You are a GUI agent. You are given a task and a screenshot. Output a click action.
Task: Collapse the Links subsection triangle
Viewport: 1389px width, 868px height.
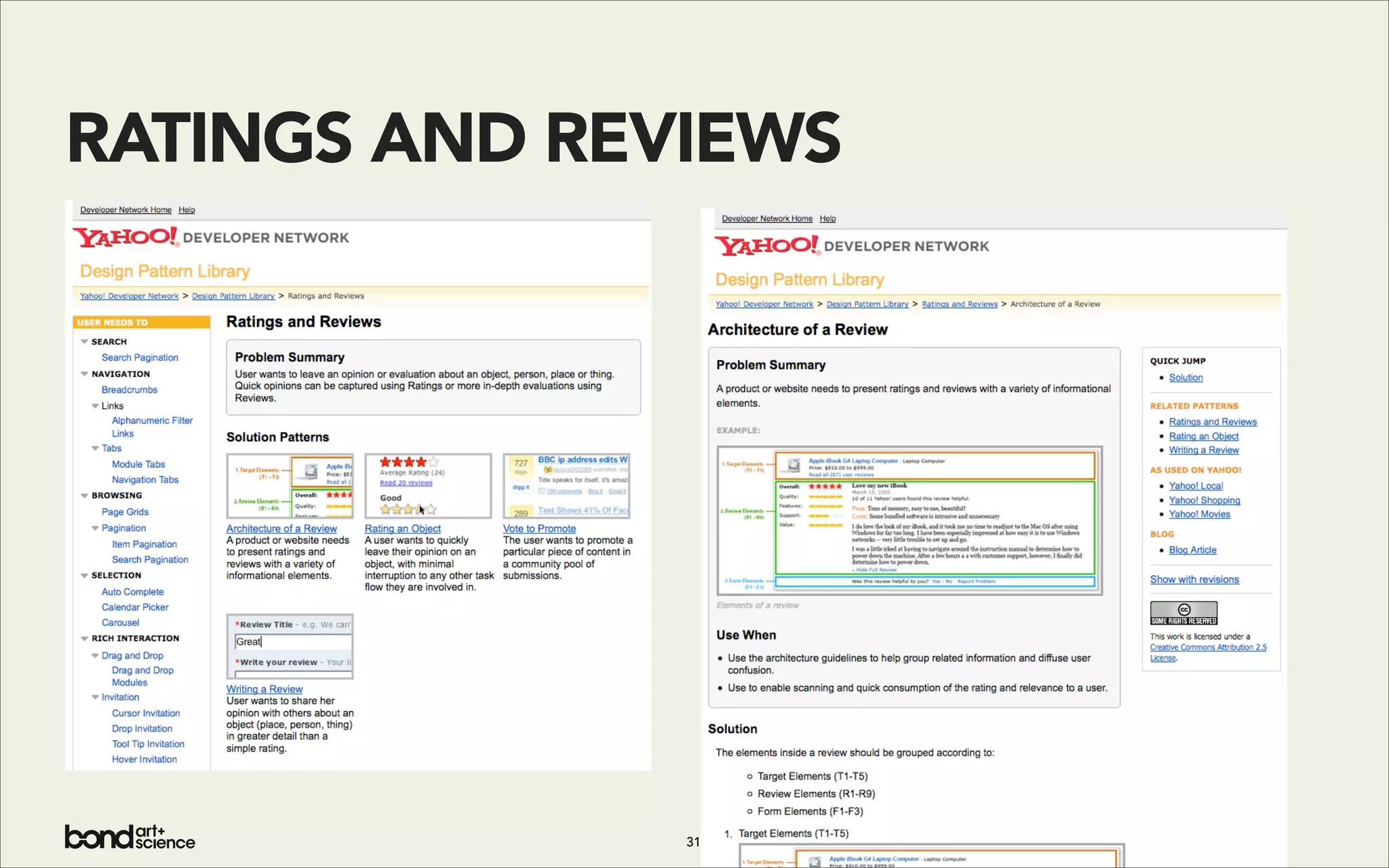pos(95,406)
